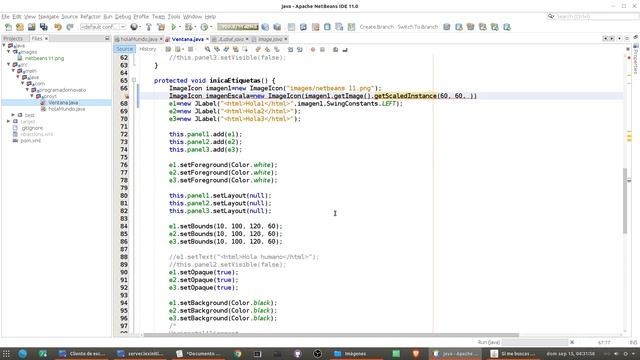Collapse the inicaEtiquetas method fold marker
This screenshot has width=640, height=360.
point(134,80)
